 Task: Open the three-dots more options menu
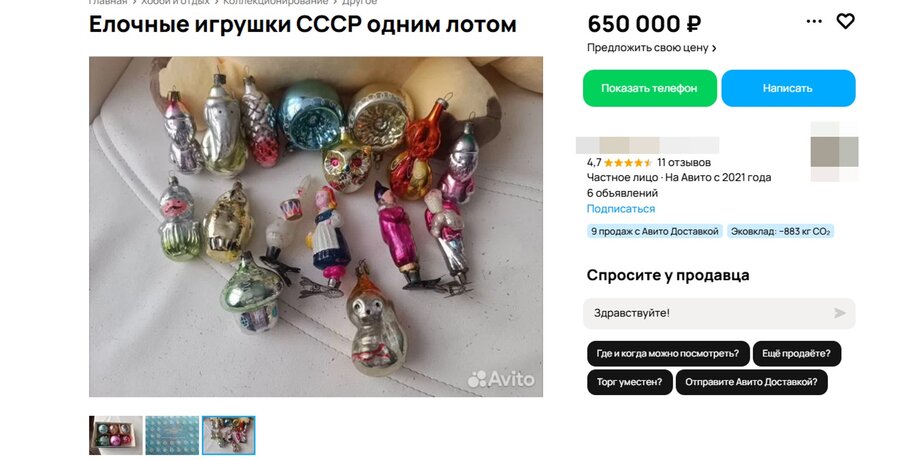814,22
